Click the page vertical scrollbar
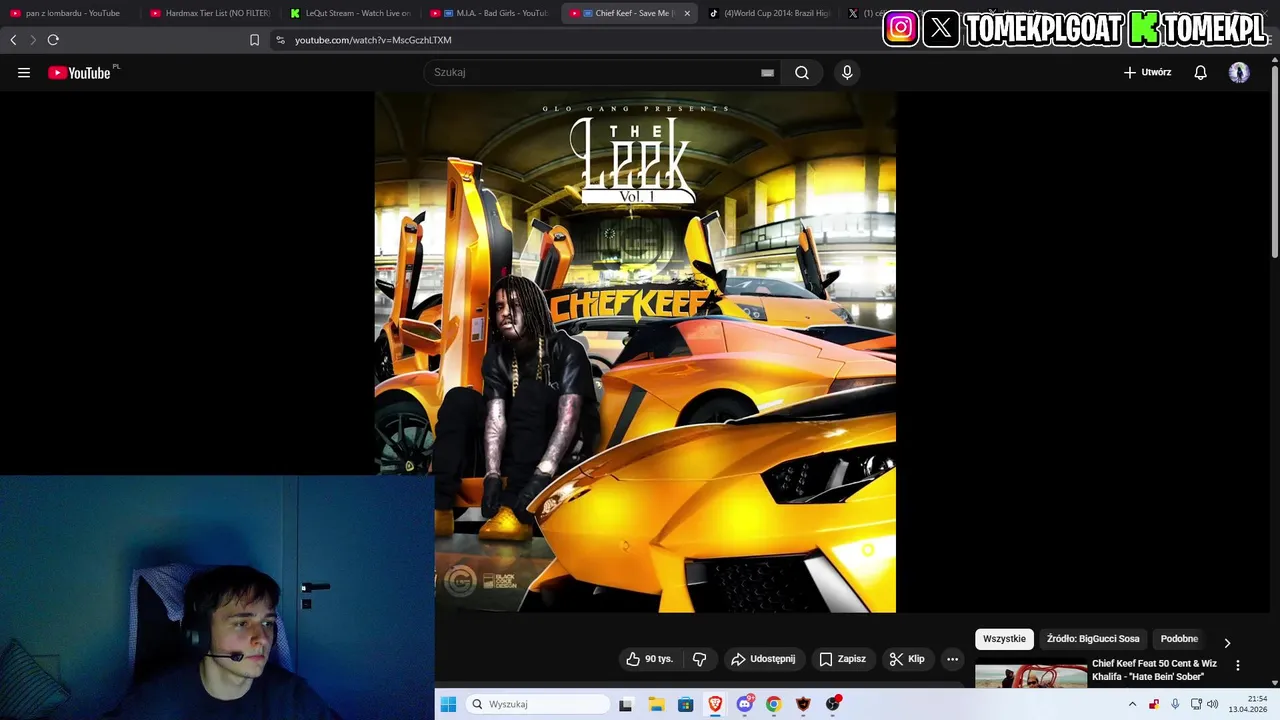The image size is (1280, 720). coord(1274,160)
